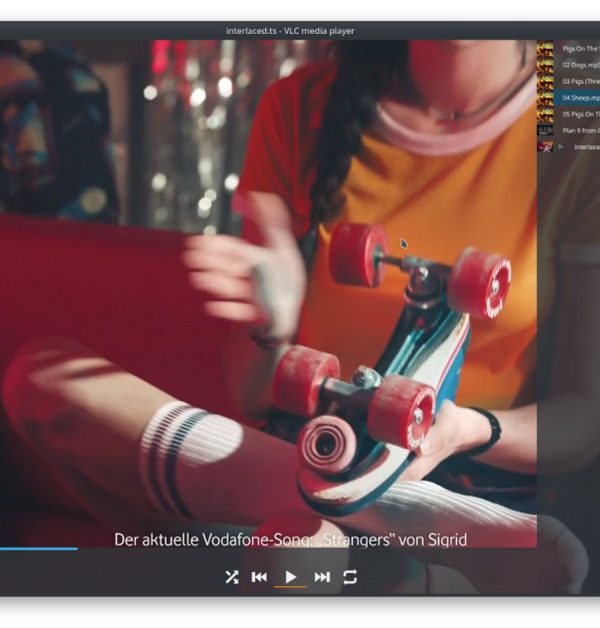
Task: Click the interlaced entry thumbnail image
Action: coord(545,146)
